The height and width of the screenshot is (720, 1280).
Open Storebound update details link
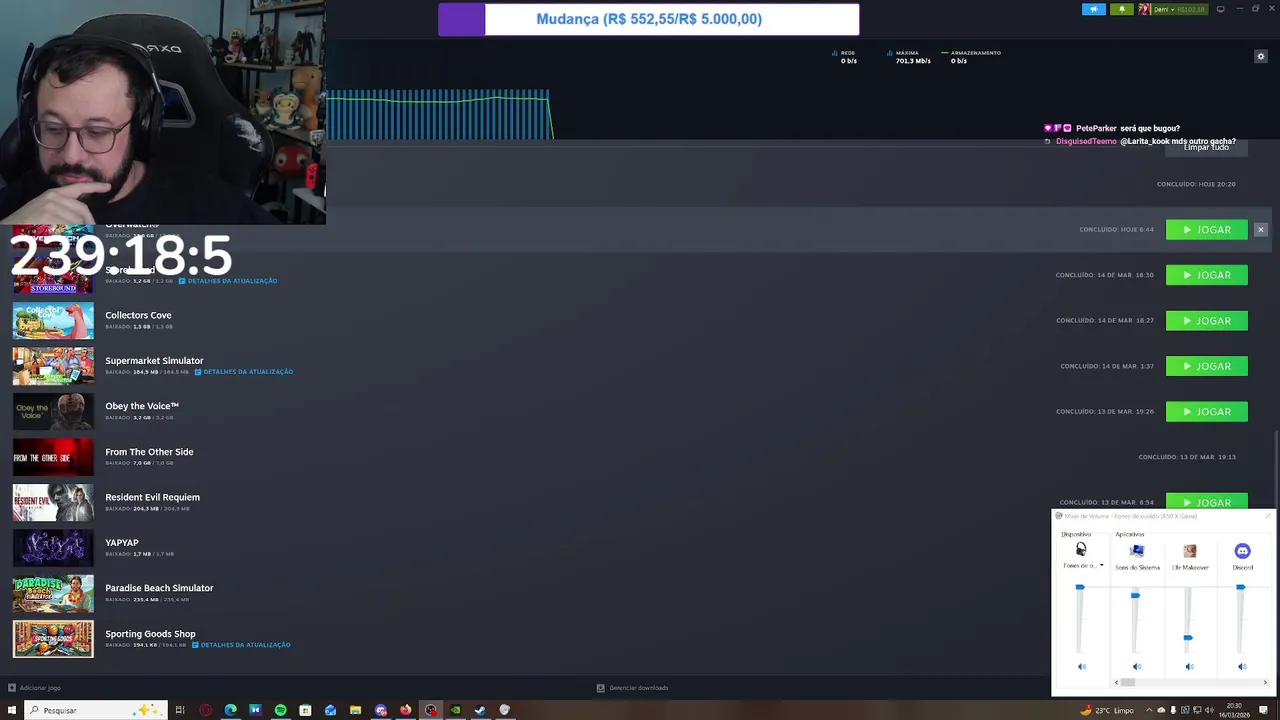(228, 281)
